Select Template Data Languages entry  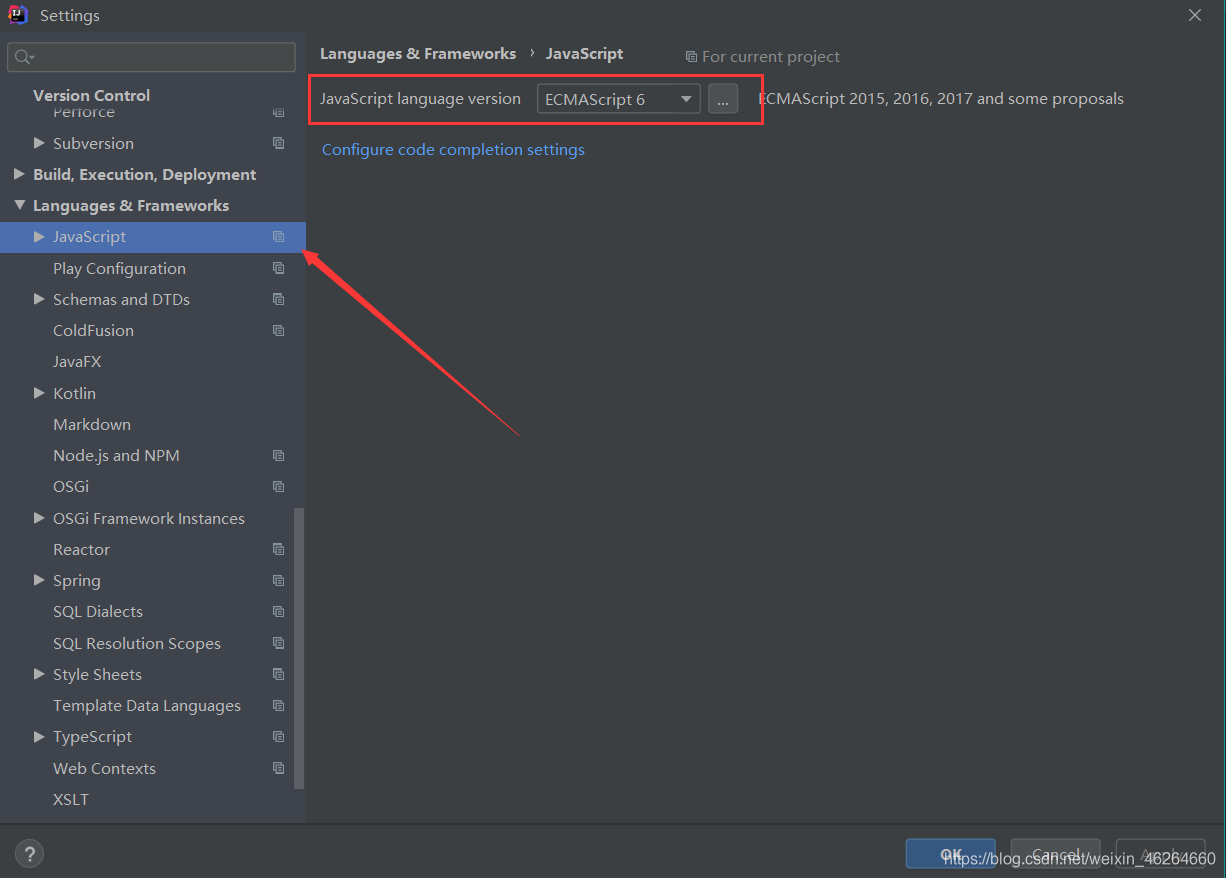point(147,705)
